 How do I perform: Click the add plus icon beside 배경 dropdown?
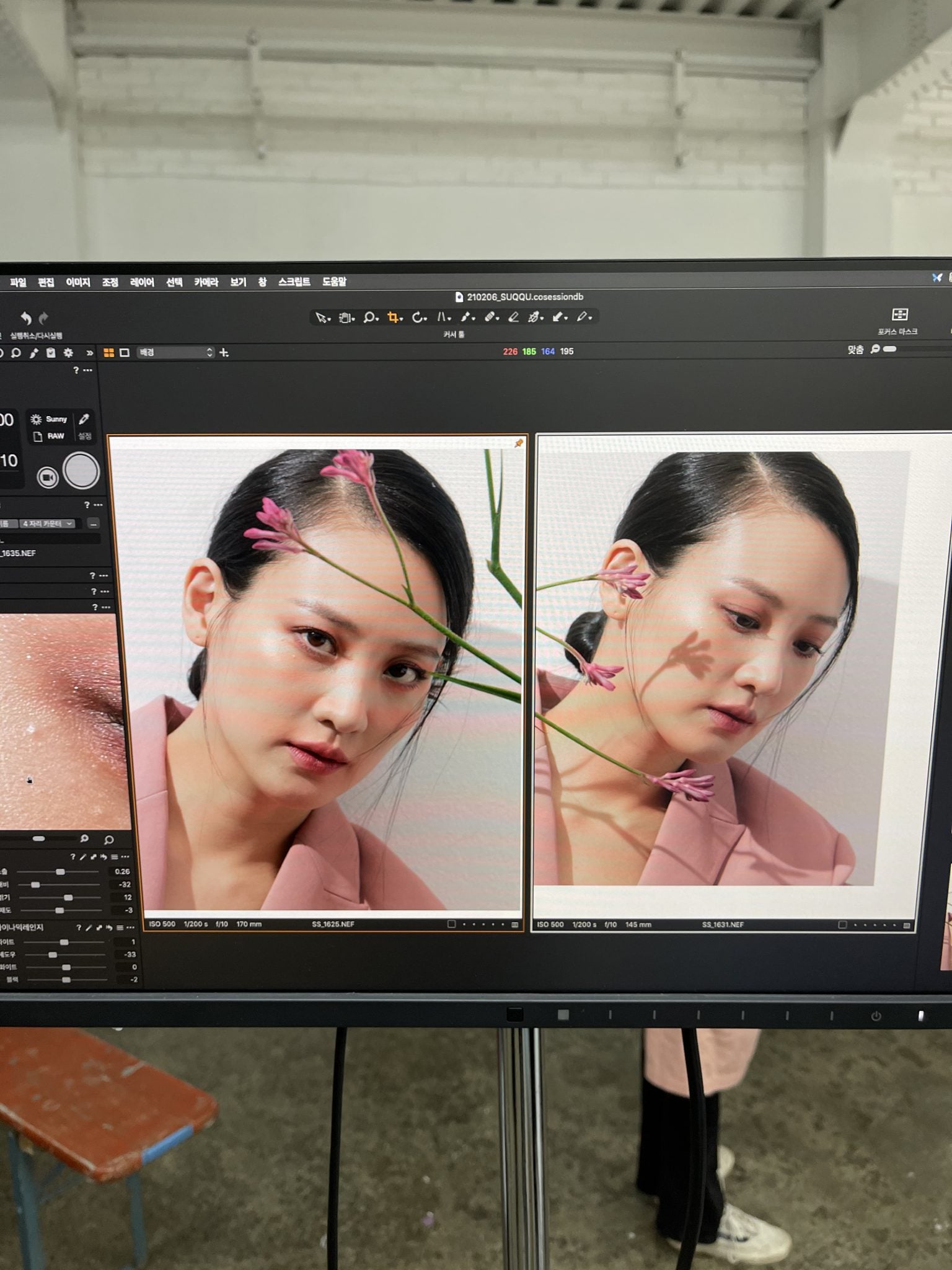[224, 353]
